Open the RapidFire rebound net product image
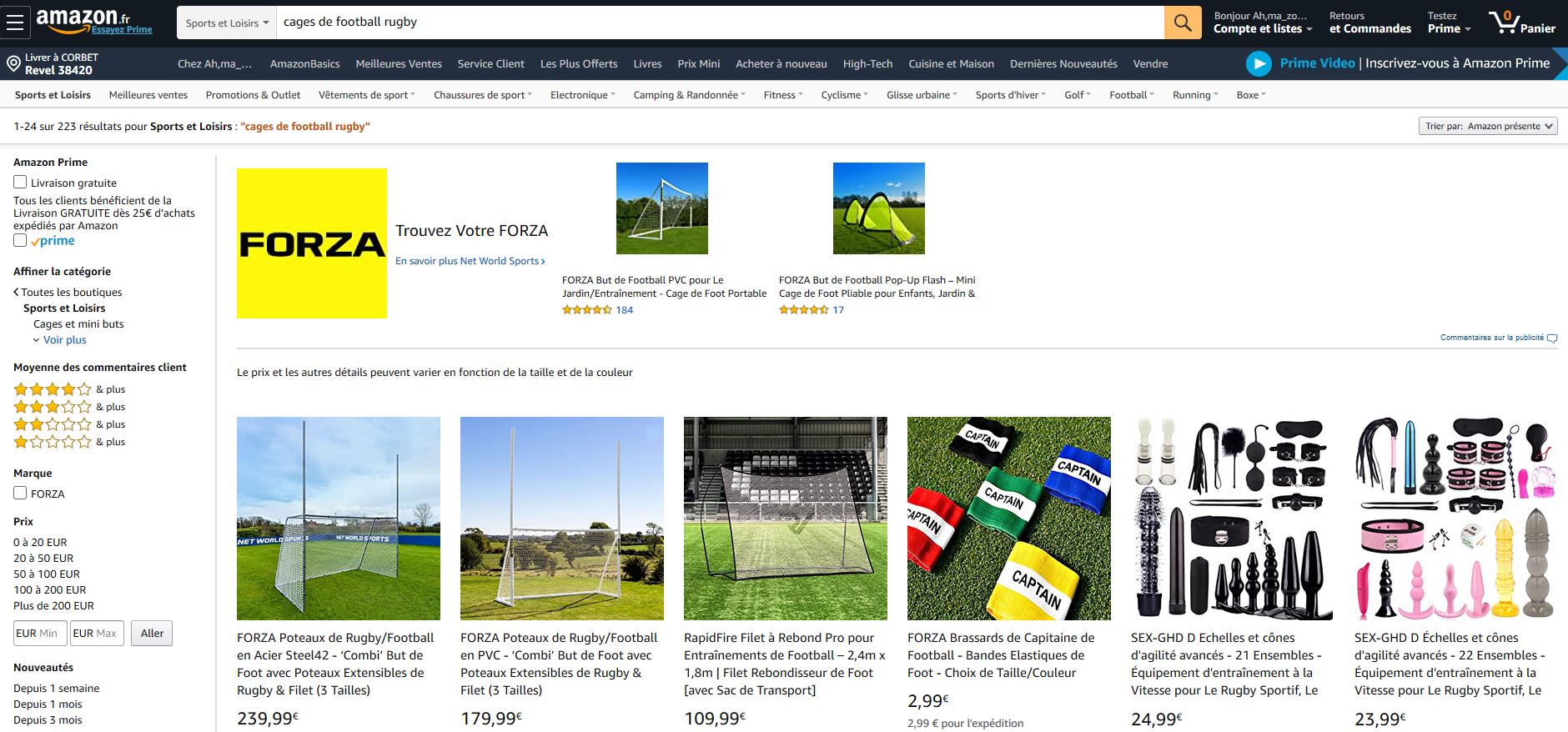Image resolution: width=1568 pixels, height=732 pixels. click(785, 518)
